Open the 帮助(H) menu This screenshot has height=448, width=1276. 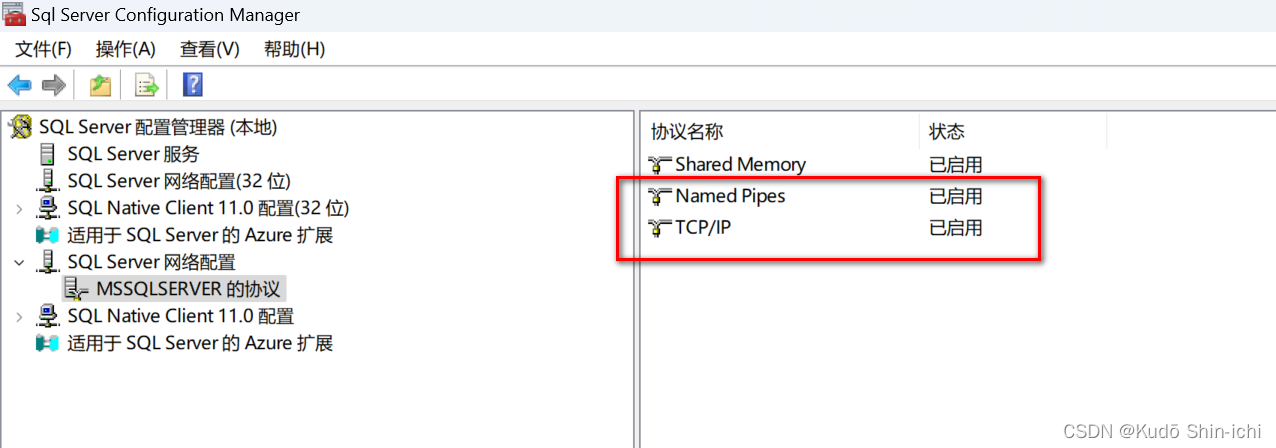294,49
